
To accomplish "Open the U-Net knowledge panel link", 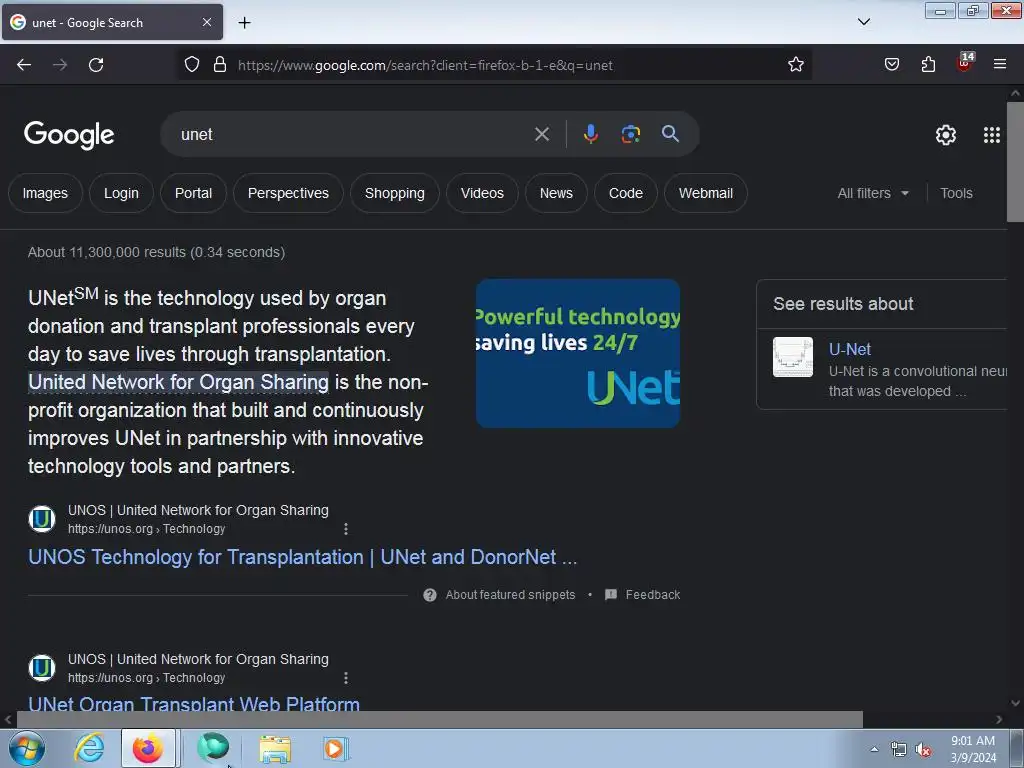I will coord(850,349).
